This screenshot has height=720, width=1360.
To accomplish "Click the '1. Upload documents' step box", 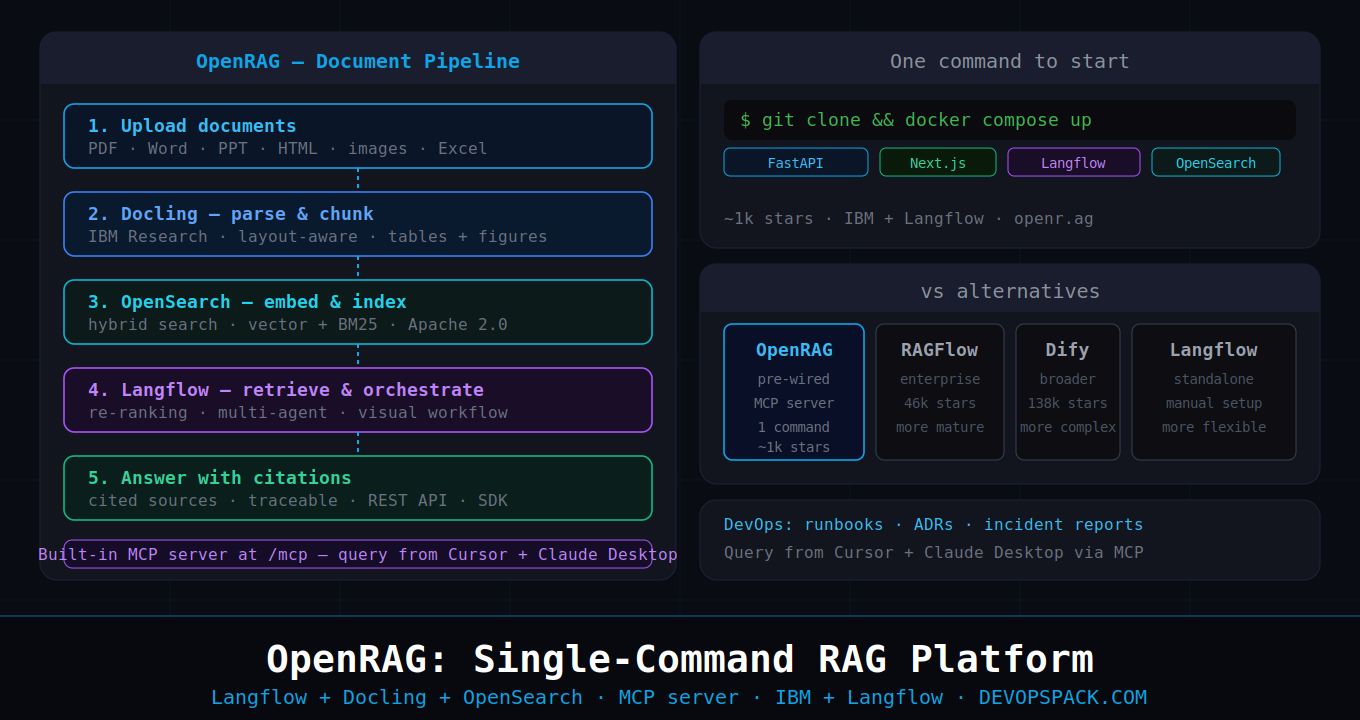I will (358, 136).
